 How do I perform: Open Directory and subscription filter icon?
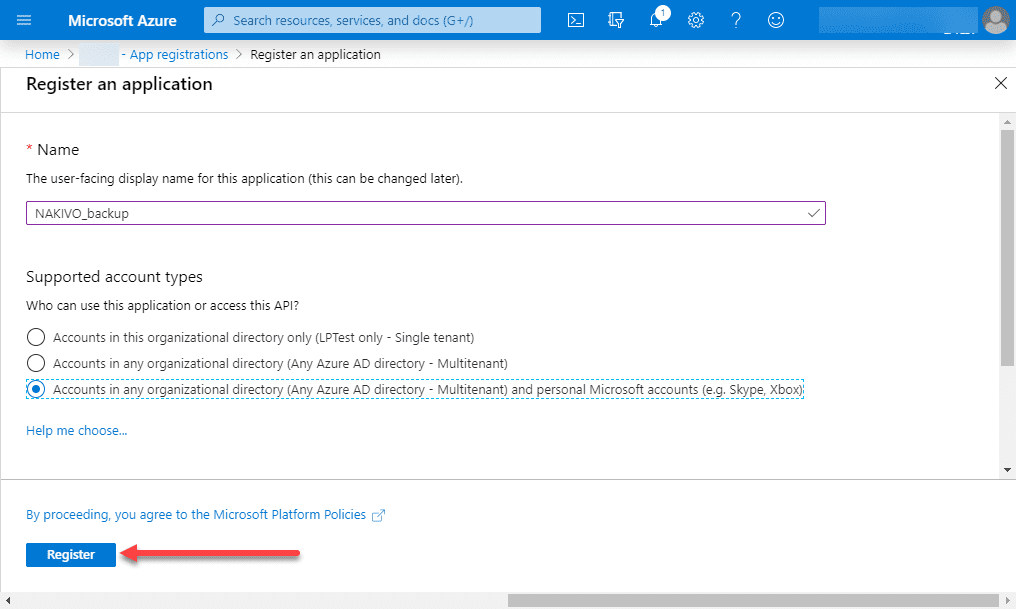(x=616, y=20)
